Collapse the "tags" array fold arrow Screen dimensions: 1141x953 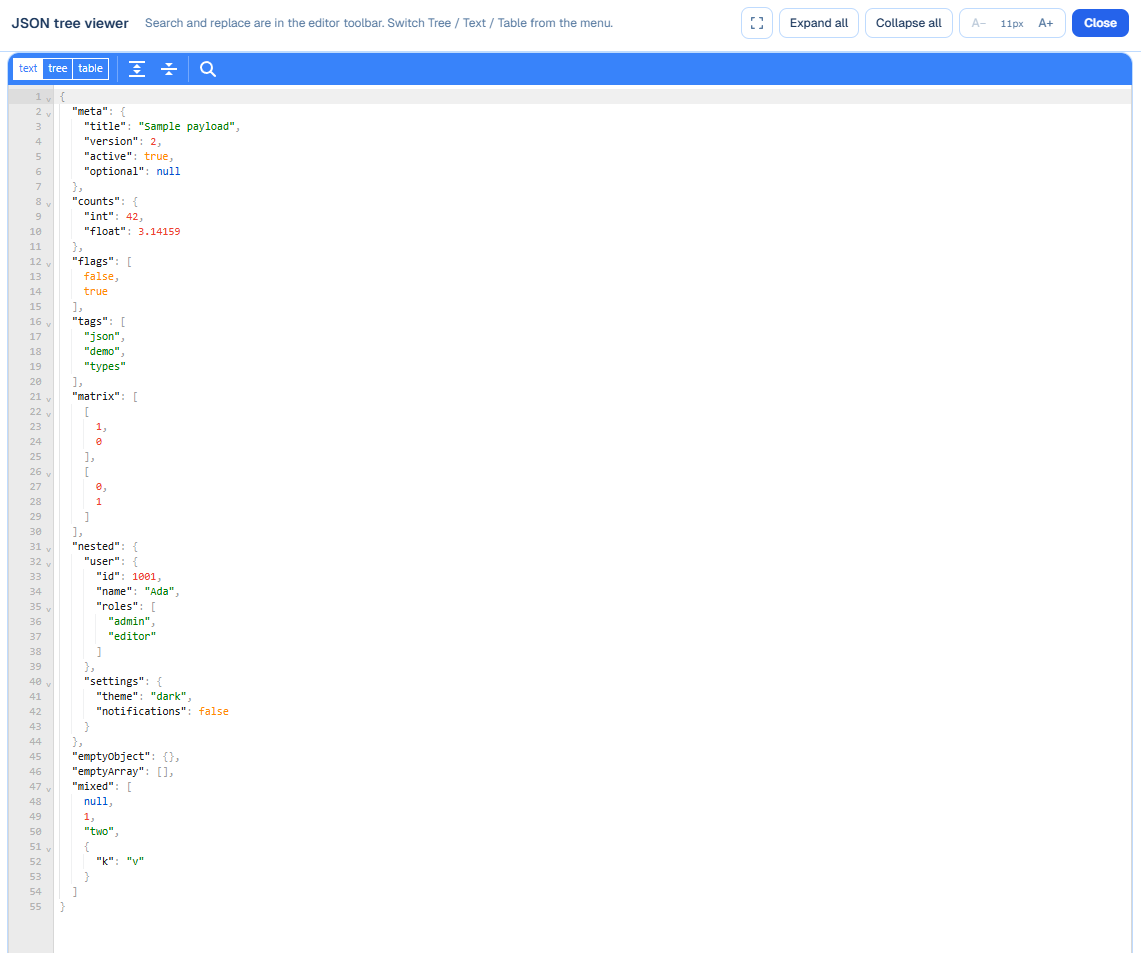click(49, 323)
